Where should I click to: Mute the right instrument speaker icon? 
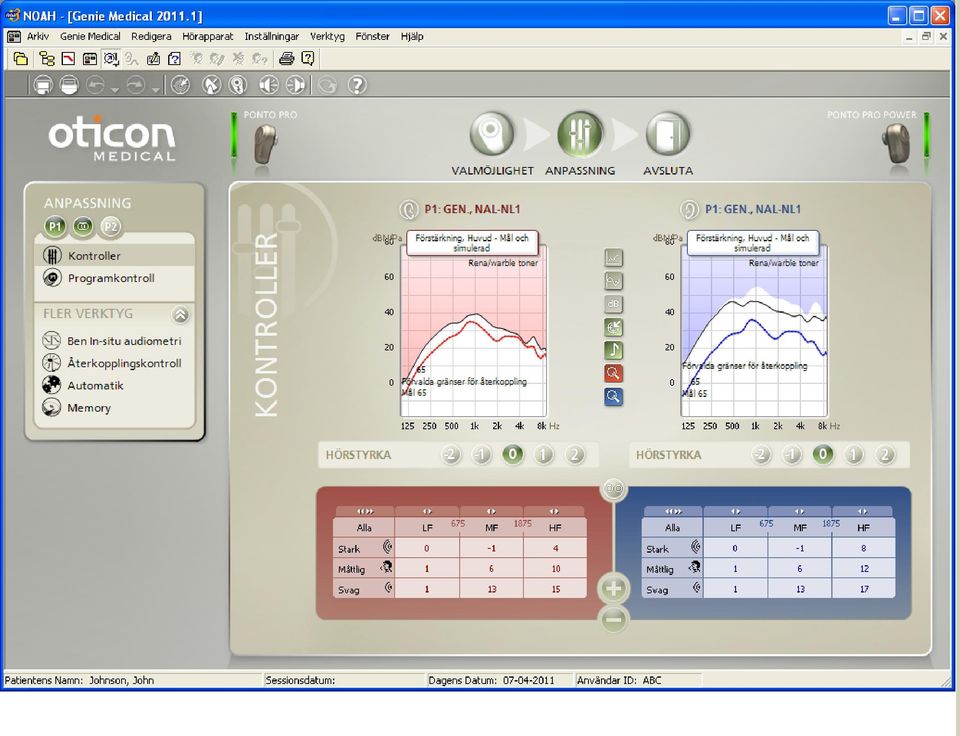coord(295,84)
